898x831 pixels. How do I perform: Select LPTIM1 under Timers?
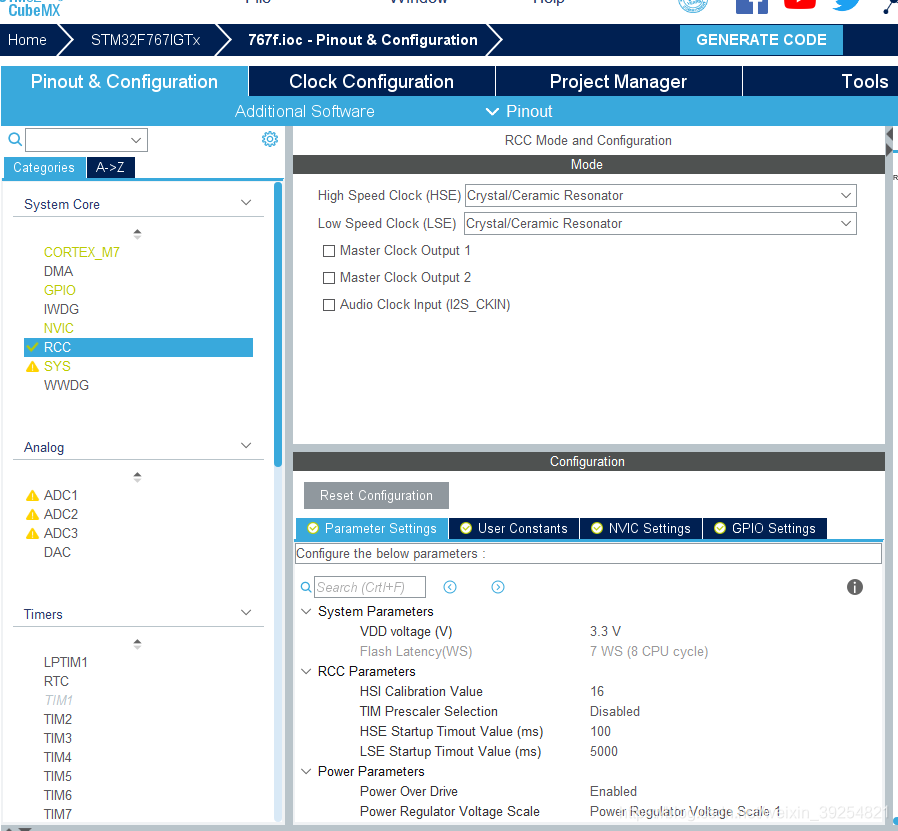point(66,662)
